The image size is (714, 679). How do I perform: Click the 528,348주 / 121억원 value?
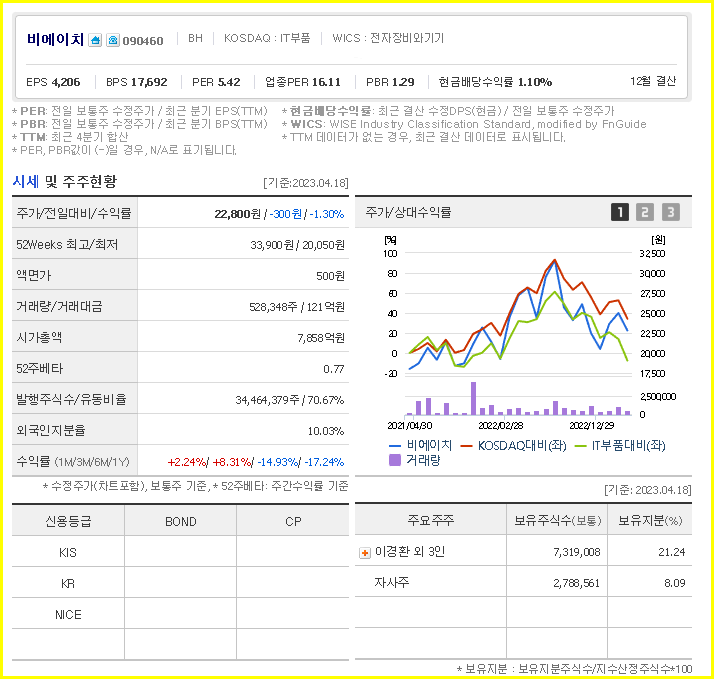296,307
